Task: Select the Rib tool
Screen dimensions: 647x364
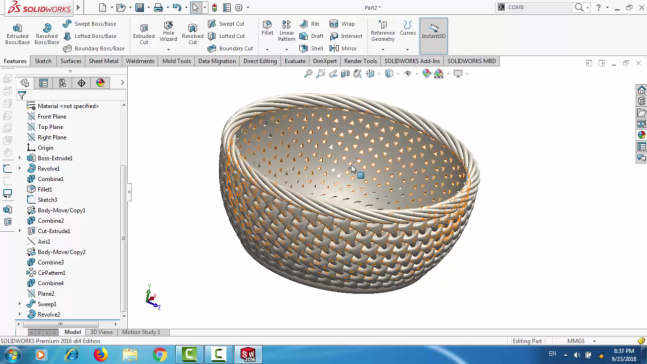Action: pos(309,24)
